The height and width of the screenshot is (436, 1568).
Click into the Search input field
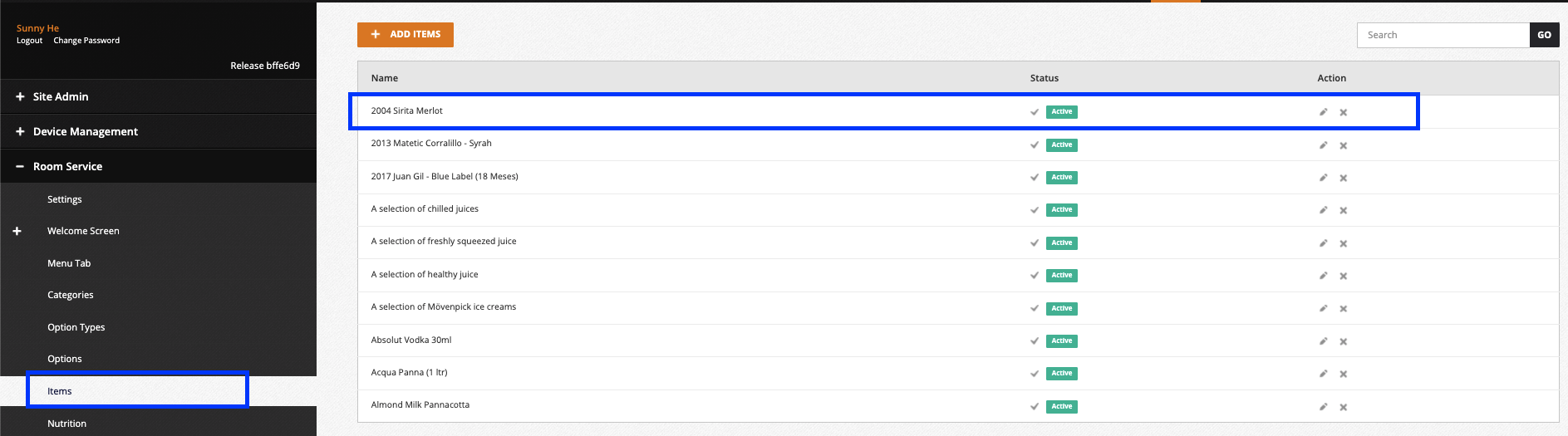[x=1443, y=35]
